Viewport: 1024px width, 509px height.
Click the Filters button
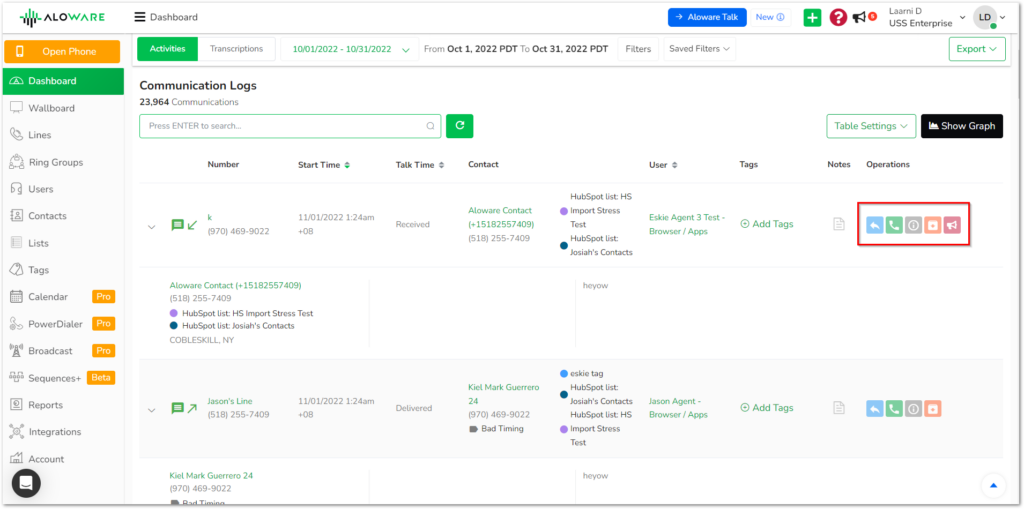click(x=638, y=49)
